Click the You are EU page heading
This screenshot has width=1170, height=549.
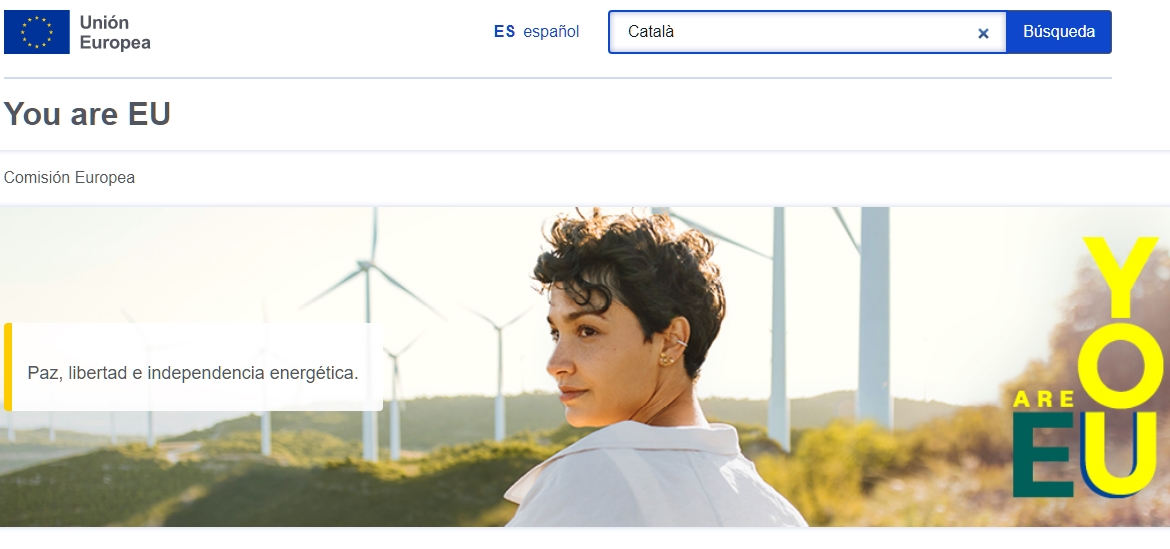[87, 114]
